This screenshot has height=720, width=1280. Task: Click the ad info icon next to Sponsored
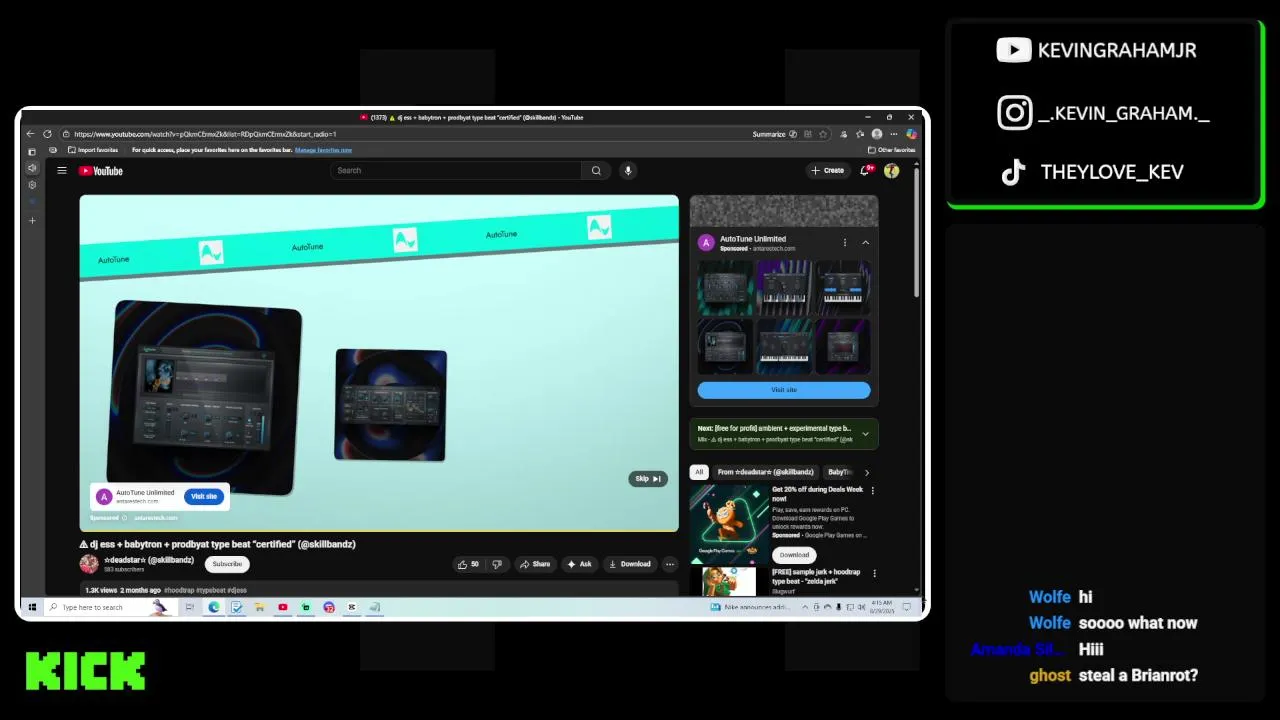pos(124,518)
